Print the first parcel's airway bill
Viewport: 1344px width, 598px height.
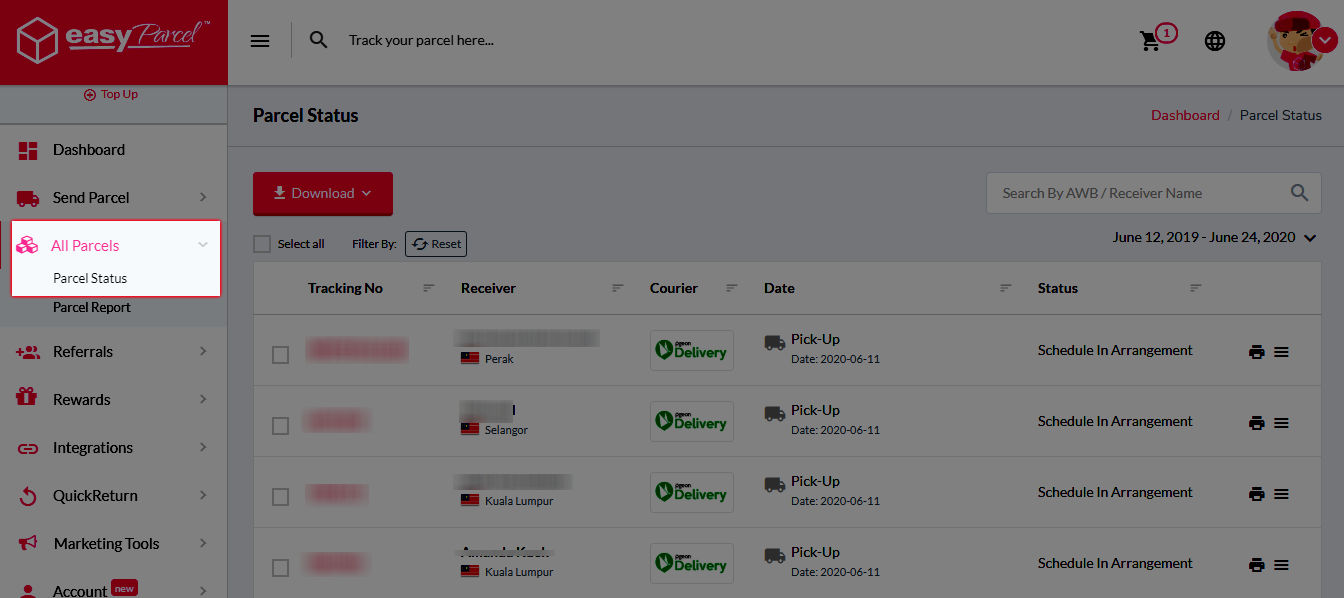(x=1257, y=350)
